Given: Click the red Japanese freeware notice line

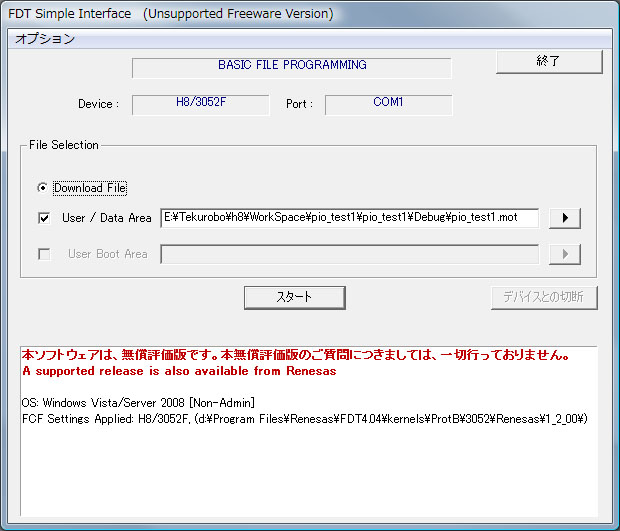Looking at the screenshot, I should pos(296,355).
